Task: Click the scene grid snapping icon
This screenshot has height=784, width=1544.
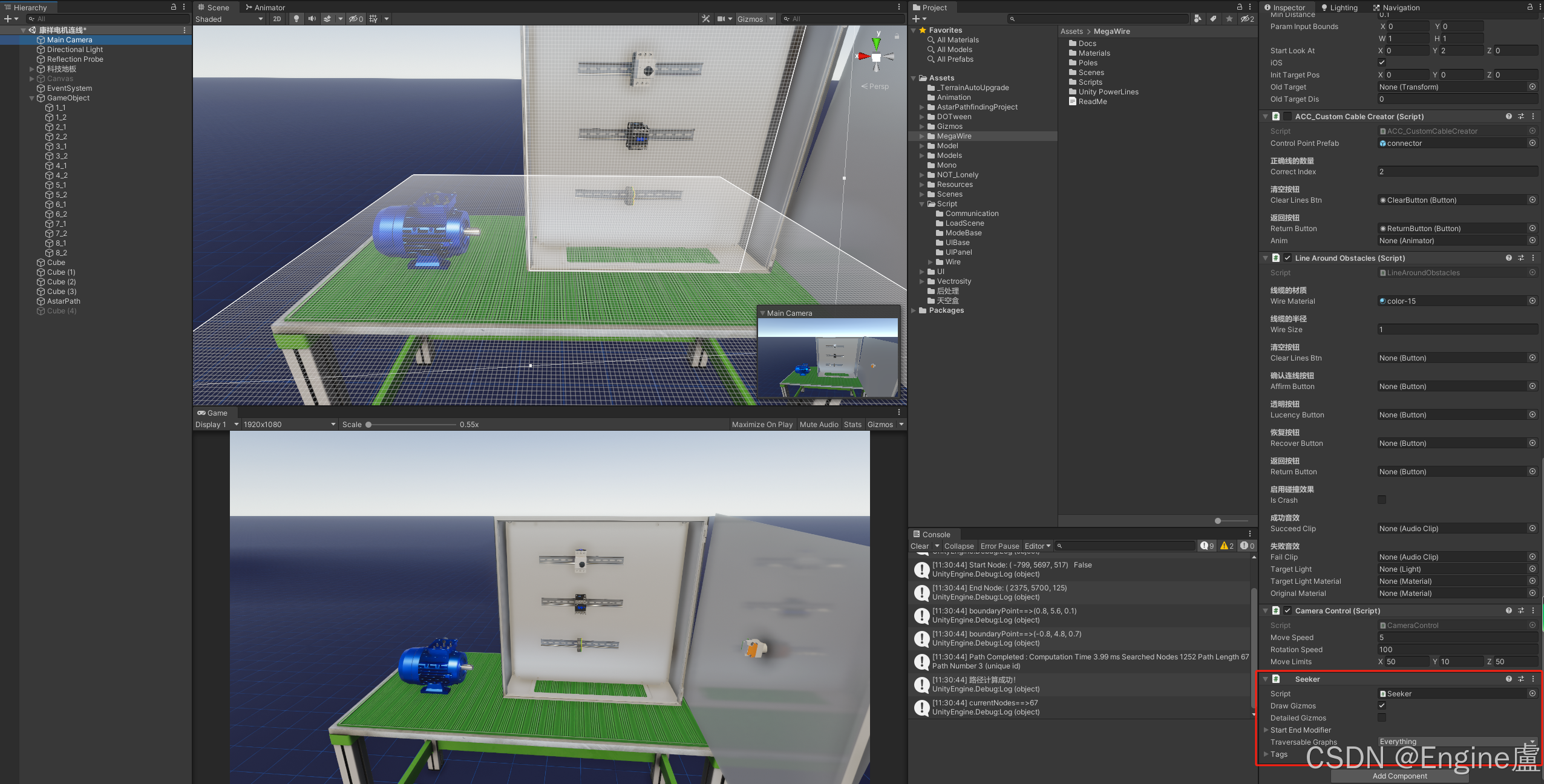Action: click(373, 19)
